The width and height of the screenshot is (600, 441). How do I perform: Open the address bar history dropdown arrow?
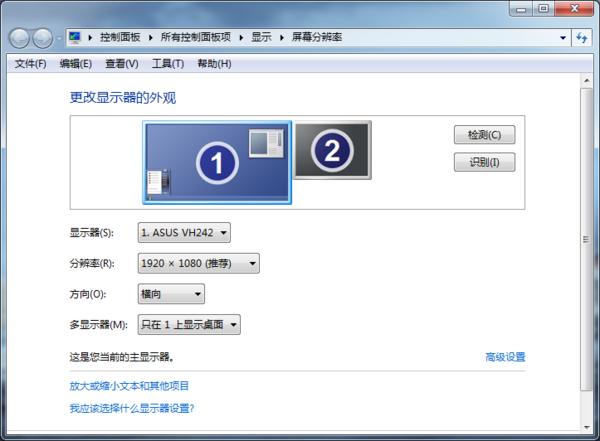(562, 38)
